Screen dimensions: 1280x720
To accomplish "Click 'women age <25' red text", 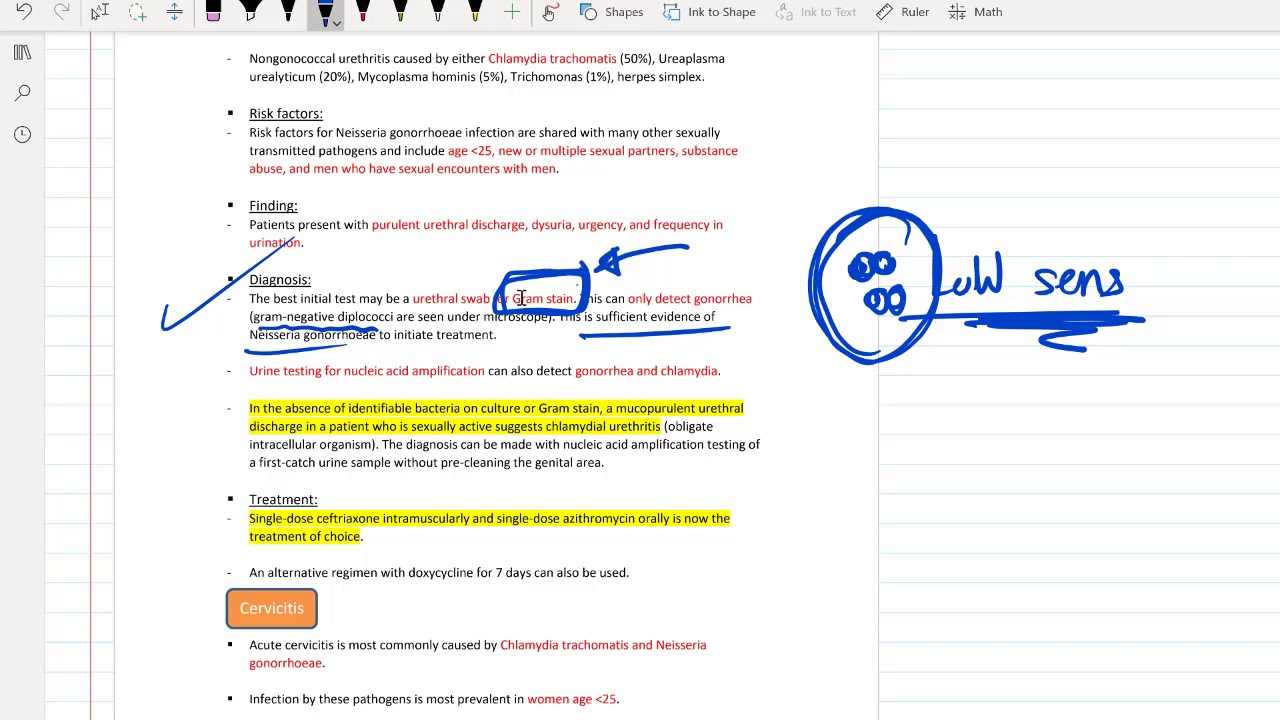I will click(x=571, y=699).
